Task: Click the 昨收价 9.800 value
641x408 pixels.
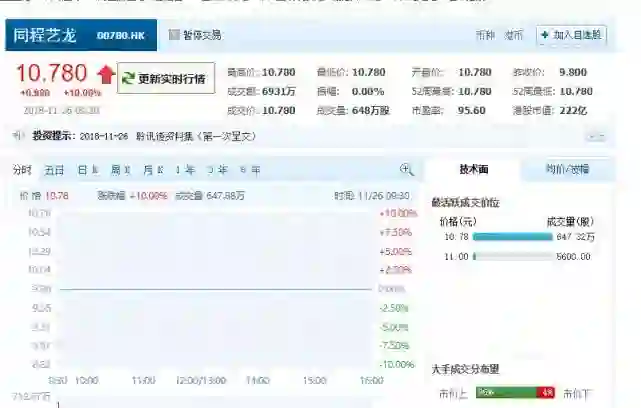Action: pos(573,72)
